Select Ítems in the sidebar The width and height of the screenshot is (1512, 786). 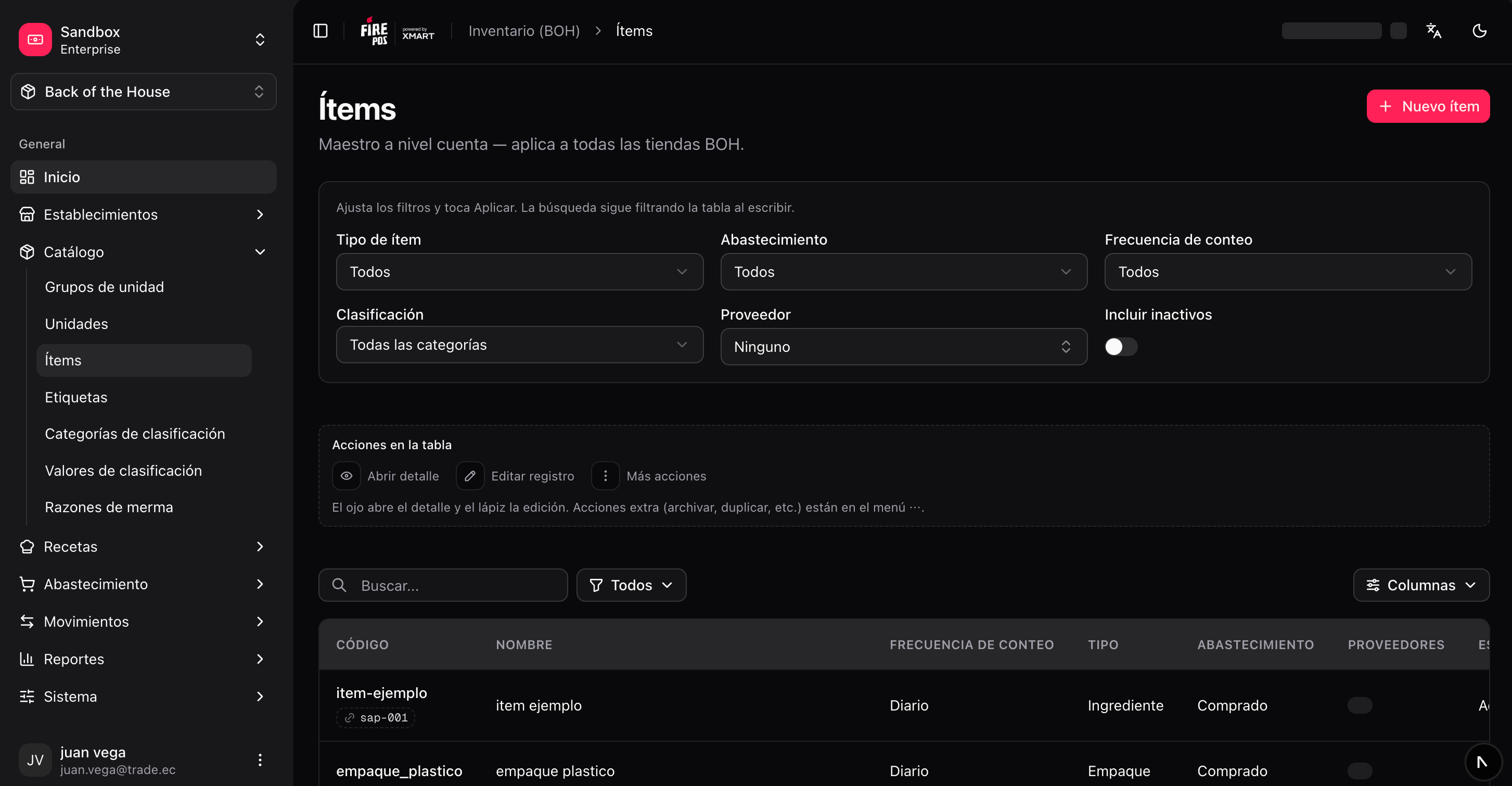pos(144,360)
